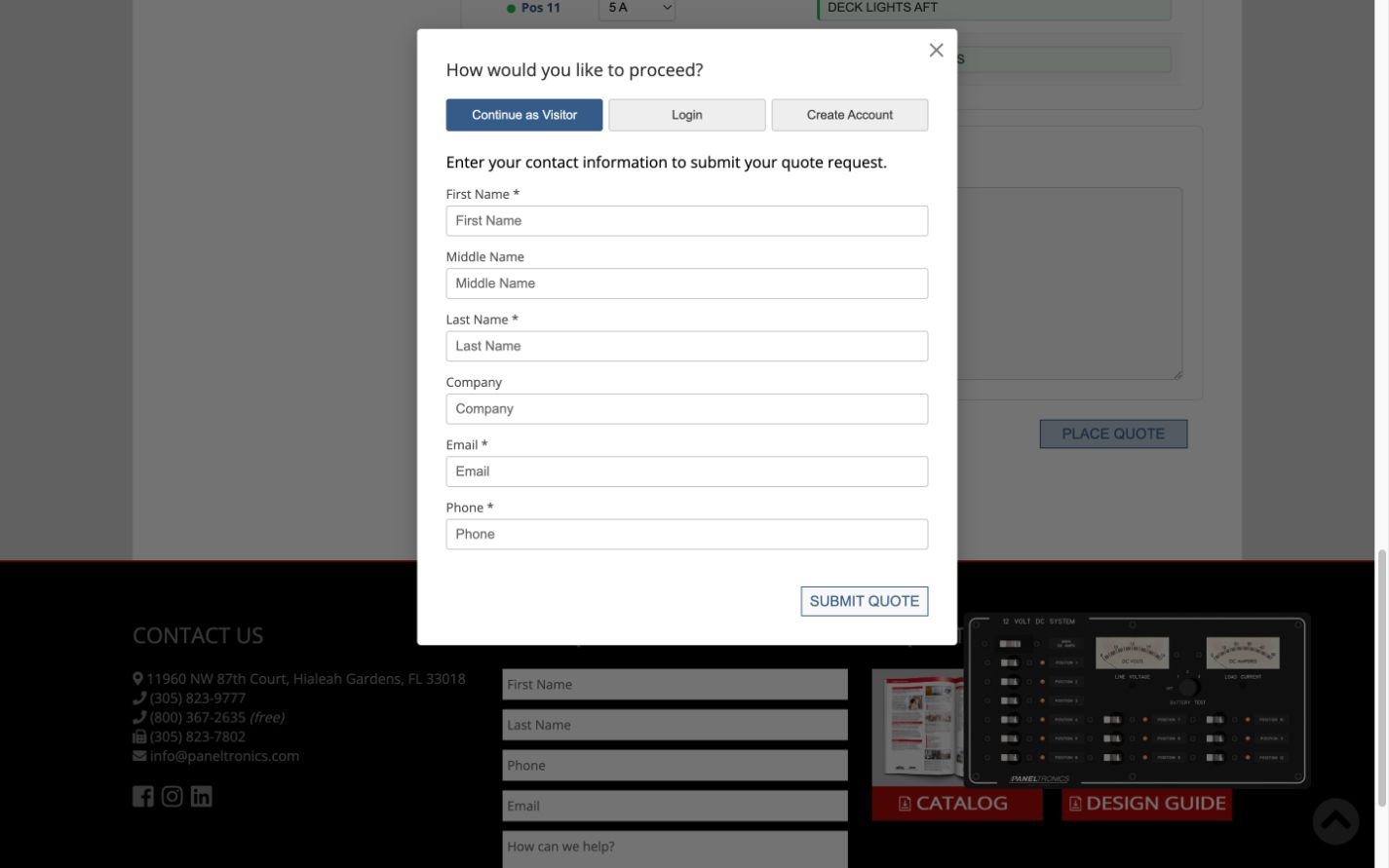Open the Instagram icon in footer
Screen dimensions: 1389x868
click(x=173, y=796)
